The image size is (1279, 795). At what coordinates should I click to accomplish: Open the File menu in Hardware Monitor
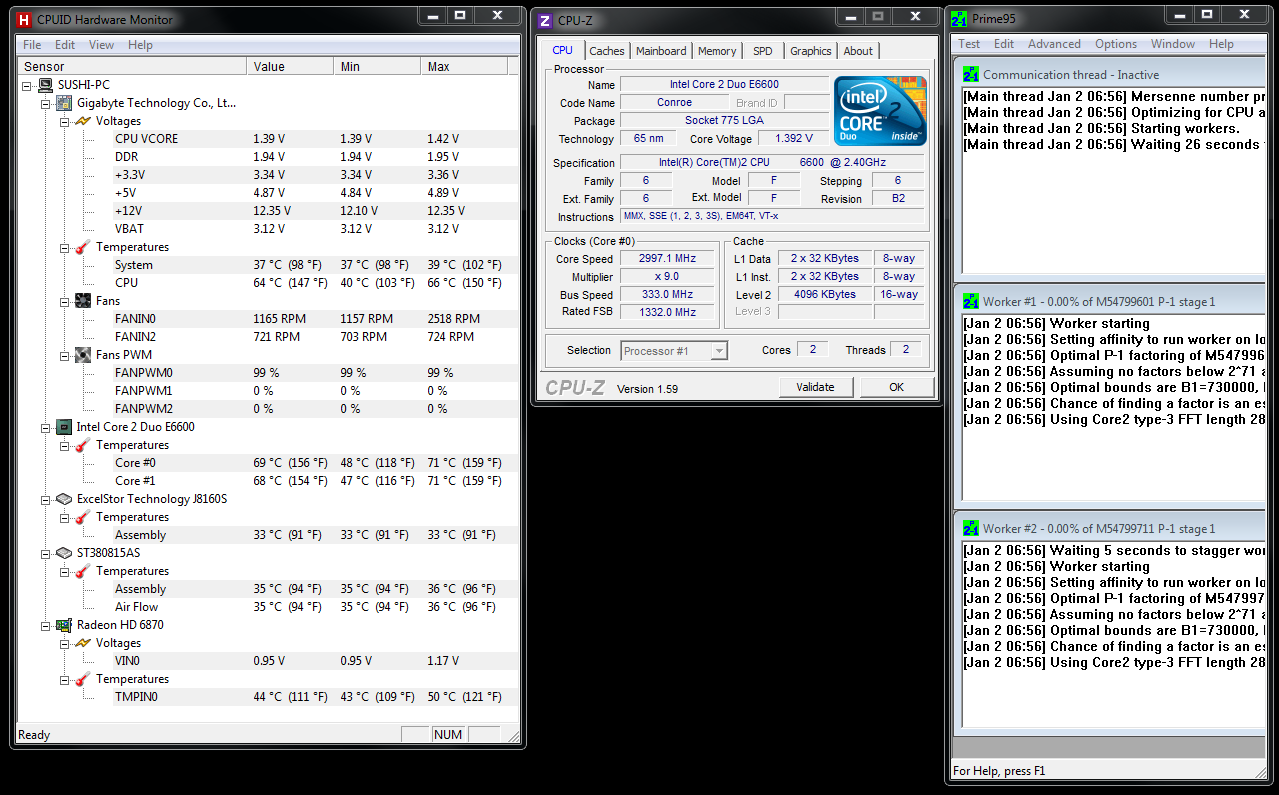pyautogui.click(x=32, y=45)
